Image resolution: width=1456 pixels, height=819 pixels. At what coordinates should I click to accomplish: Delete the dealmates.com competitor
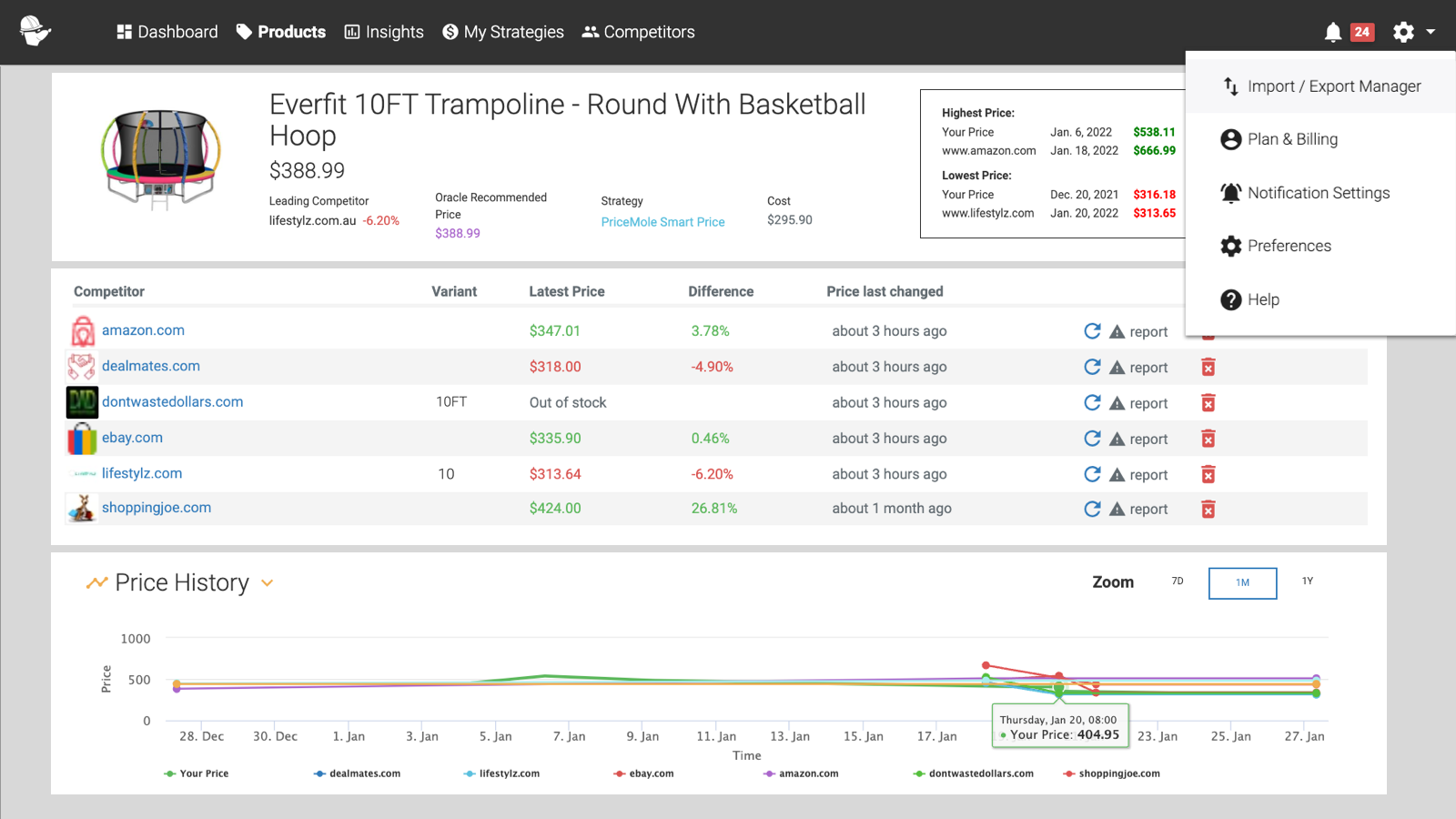(1208, 367)
